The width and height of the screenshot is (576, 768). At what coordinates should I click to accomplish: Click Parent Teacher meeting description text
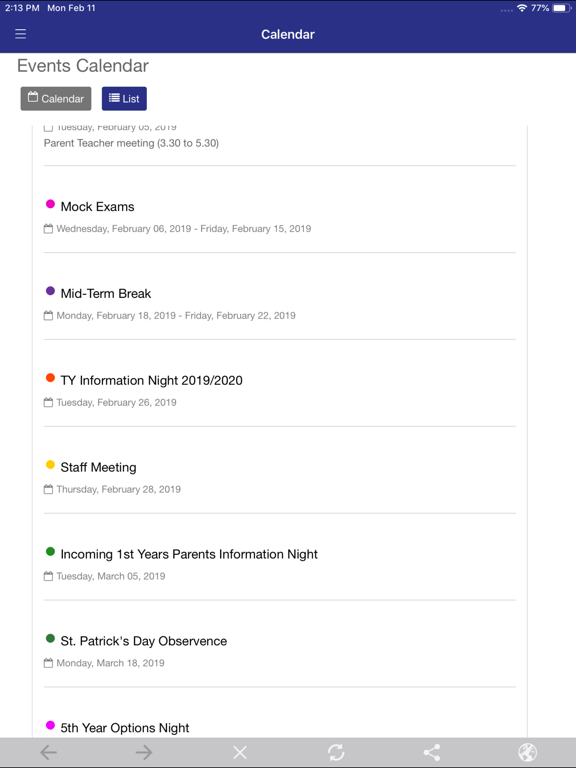coord(131,143)
